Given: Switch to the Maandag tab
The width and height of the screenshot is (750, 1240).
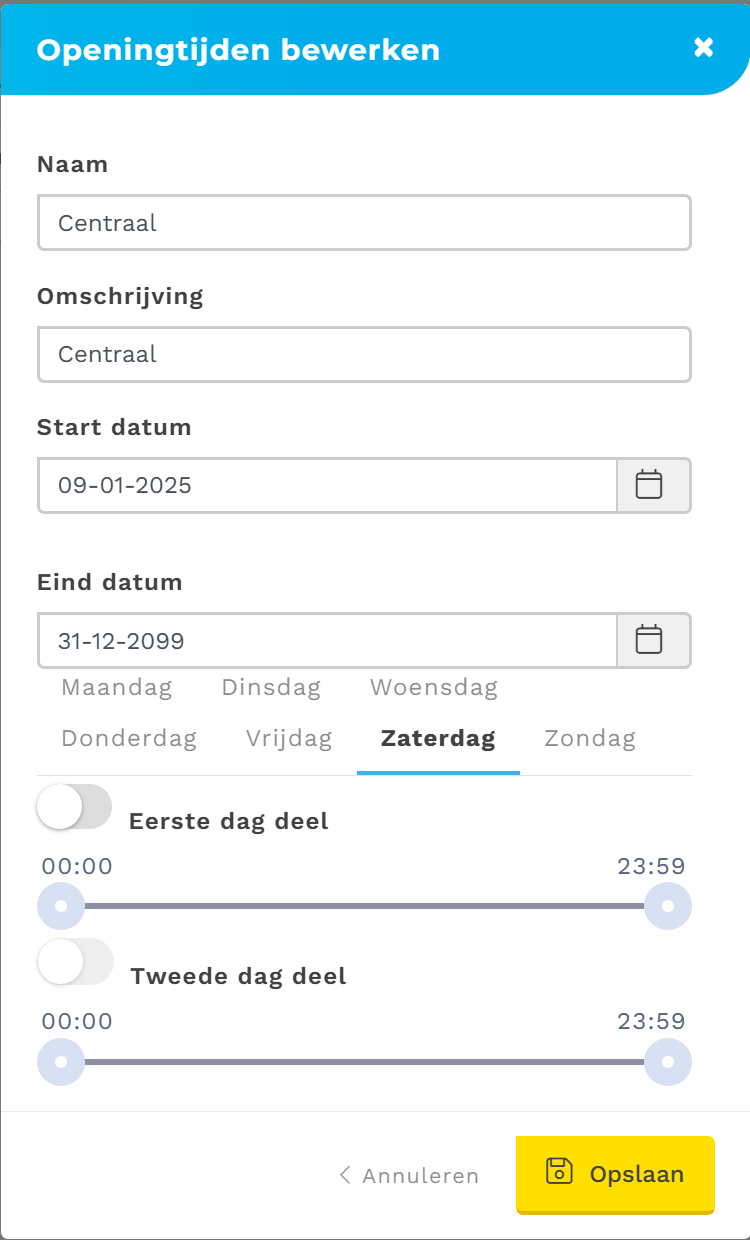Looking at the screenshot, I should coord(117,688).
